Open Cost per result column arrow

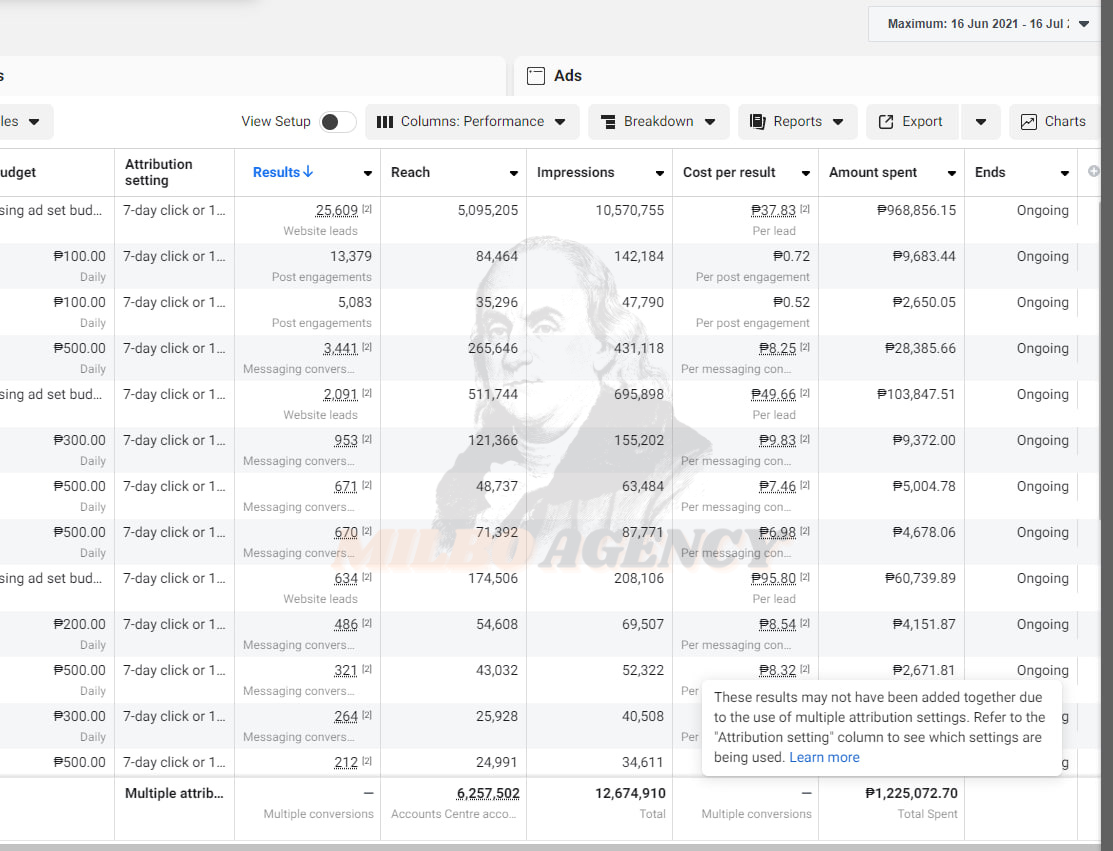click(x=806, y=173)
